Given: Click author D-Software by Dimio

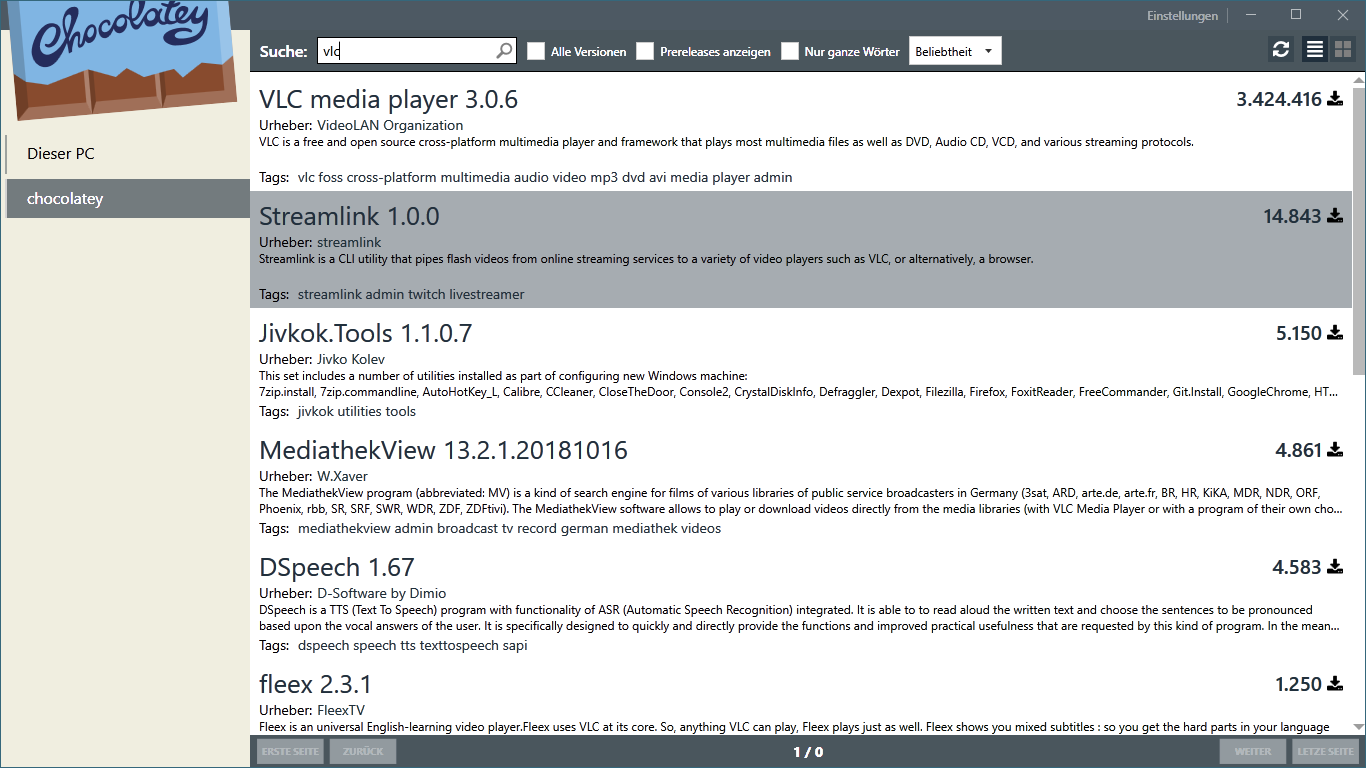Looking at the screenshot, I should click(x=382, y=593).
